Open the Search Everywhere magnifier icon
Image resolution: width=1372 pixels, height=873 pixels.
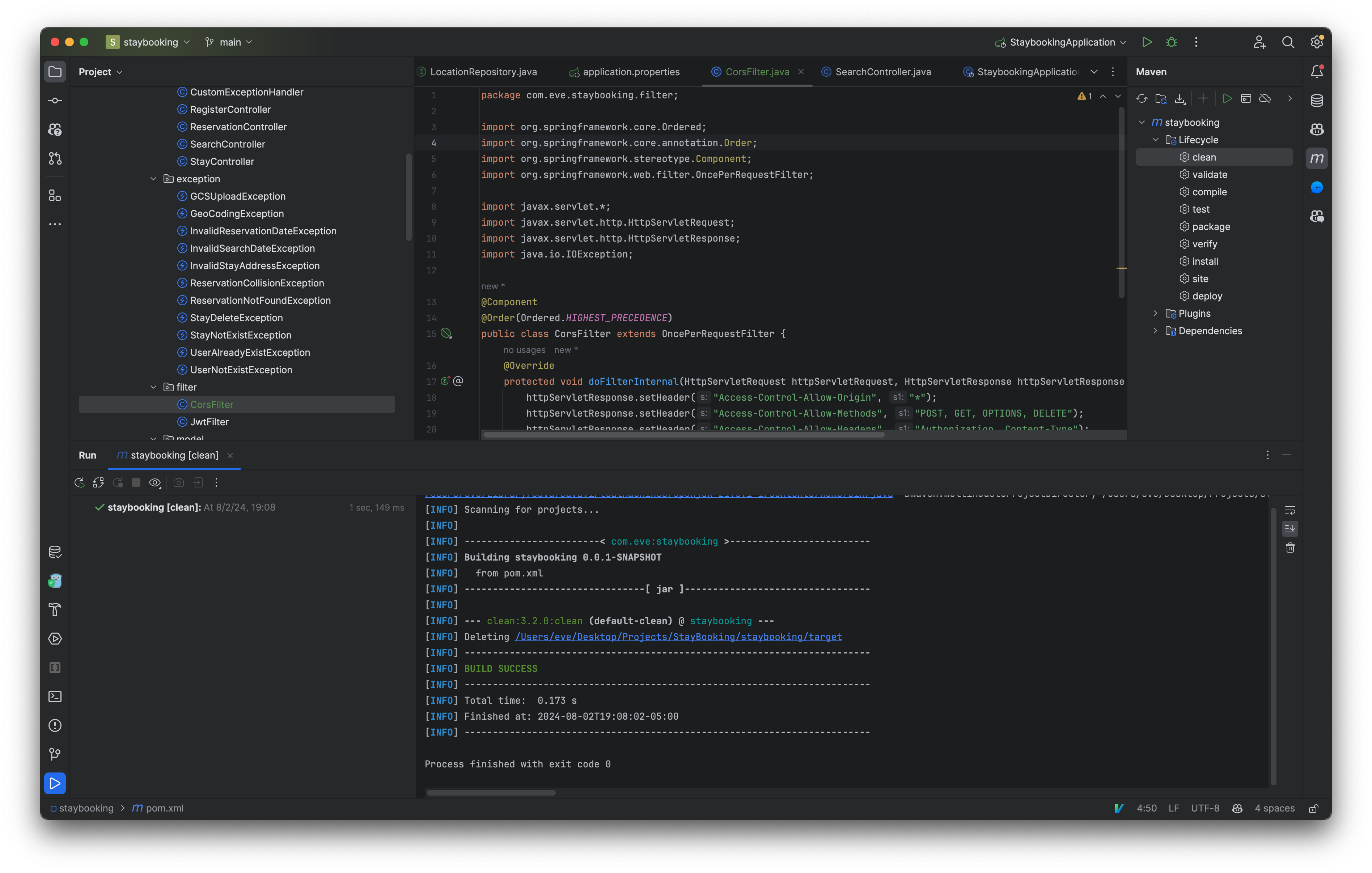point(1288,42)
